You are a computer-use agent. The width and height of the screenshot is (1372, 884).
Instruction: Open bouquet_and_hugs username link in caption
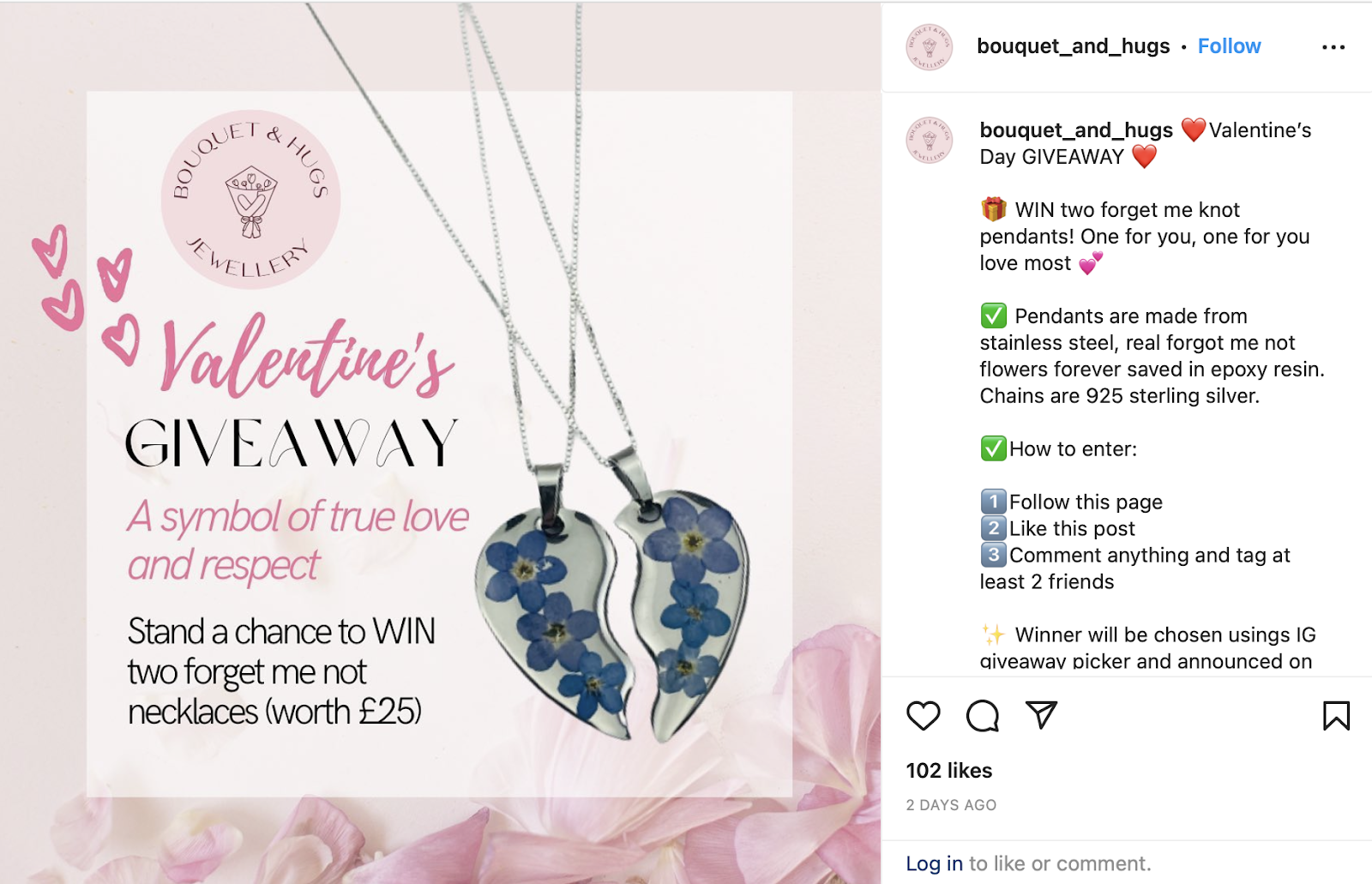tap(1076, 130)
